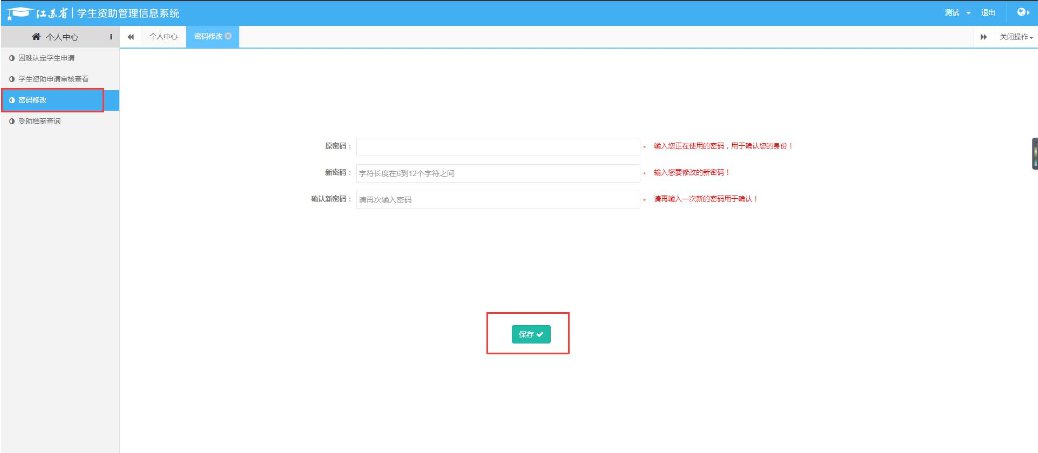The width and height of the screenshot is (1038, 453).
Task: Expand the 关闭操作 dropdown
Action: (1016, 37)
